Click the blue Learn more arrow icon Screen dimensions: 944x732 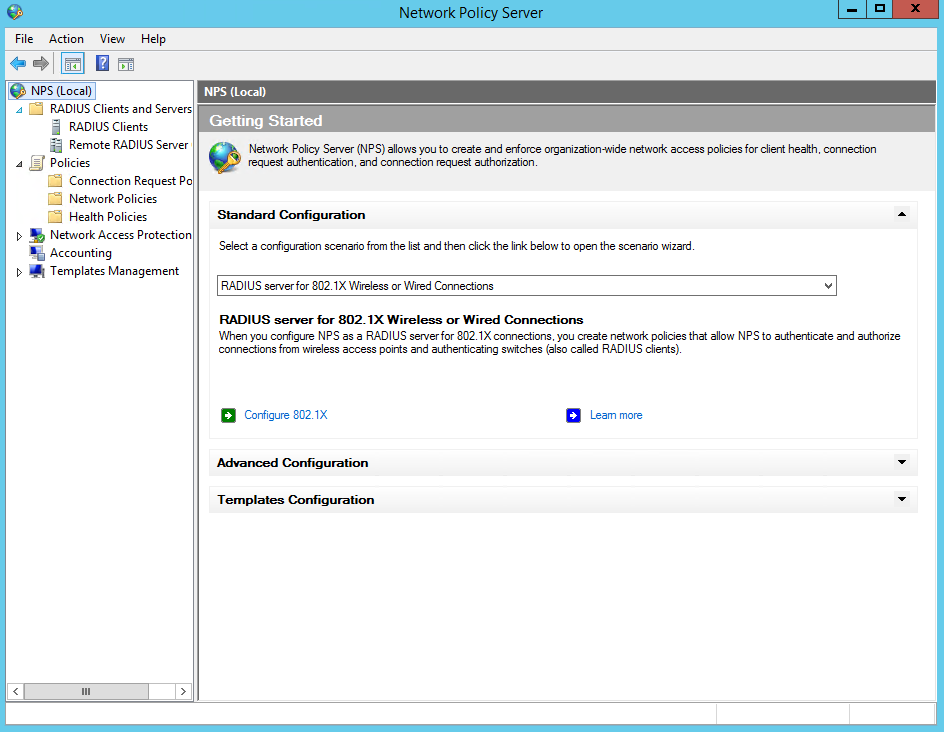click(573, 415)
